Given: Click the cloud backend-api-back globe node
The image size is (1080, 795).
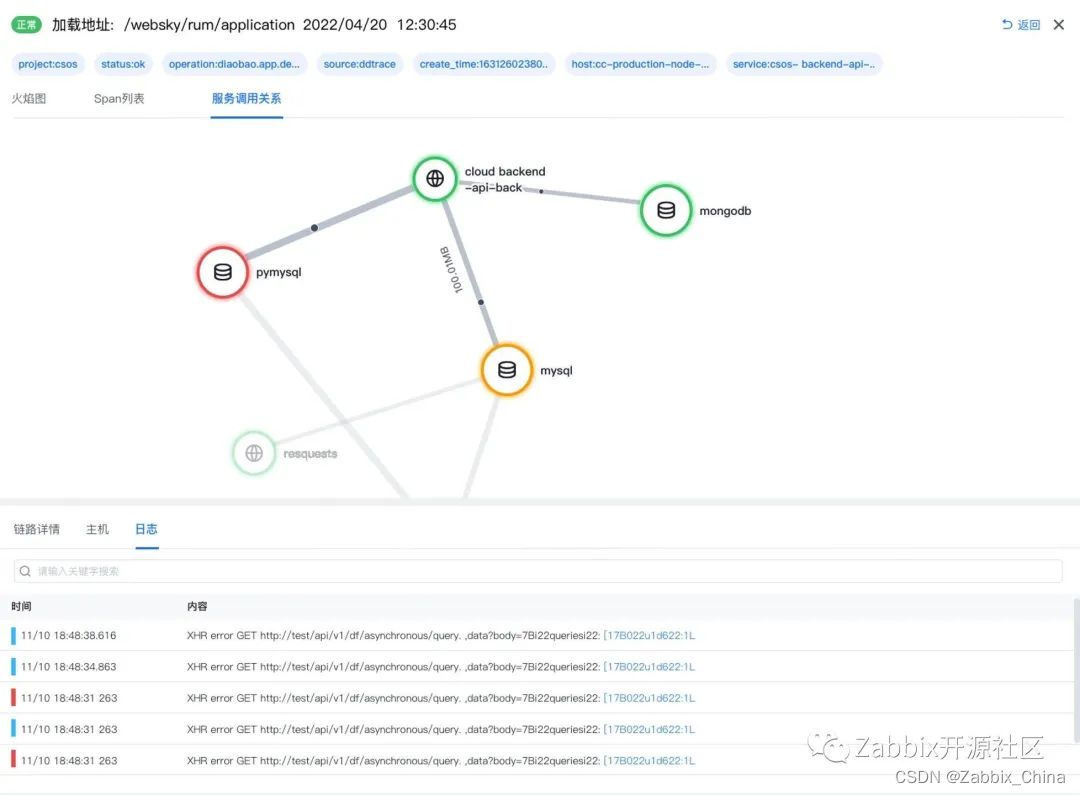Looking at the screenshot, I should [x=435, y=178].
